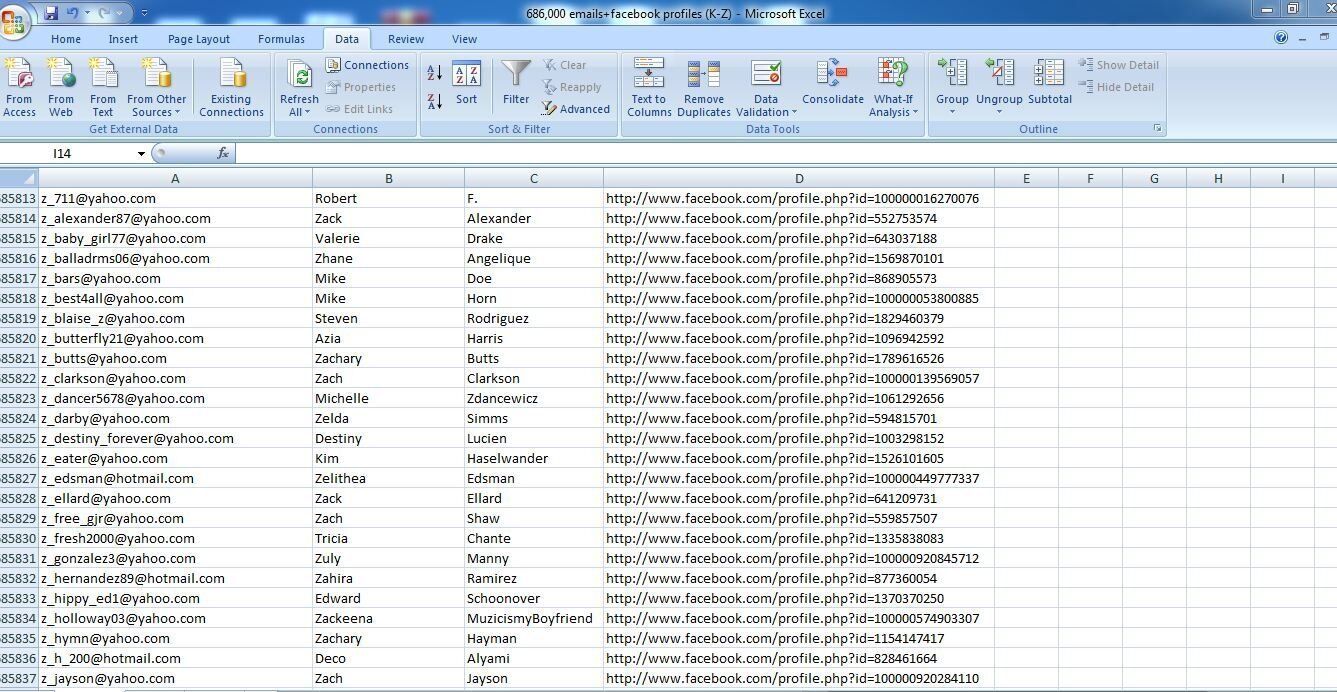Viewport: 1337px width, 692px height.
Task: Expand the Refresh All dropdown arrow
Action: (299, 106)
